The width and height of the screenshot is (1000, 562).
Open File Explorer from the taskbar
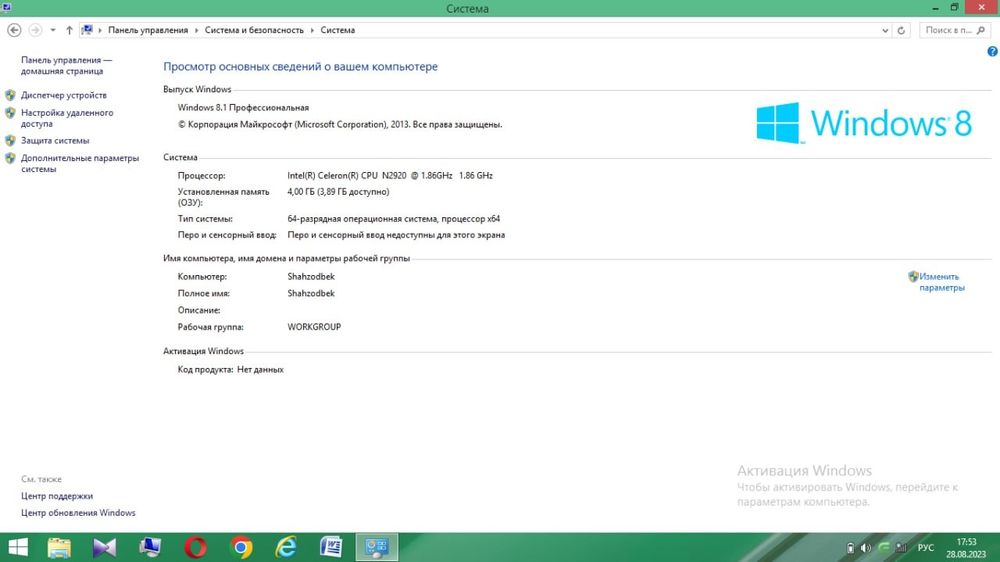coord(59,547)
